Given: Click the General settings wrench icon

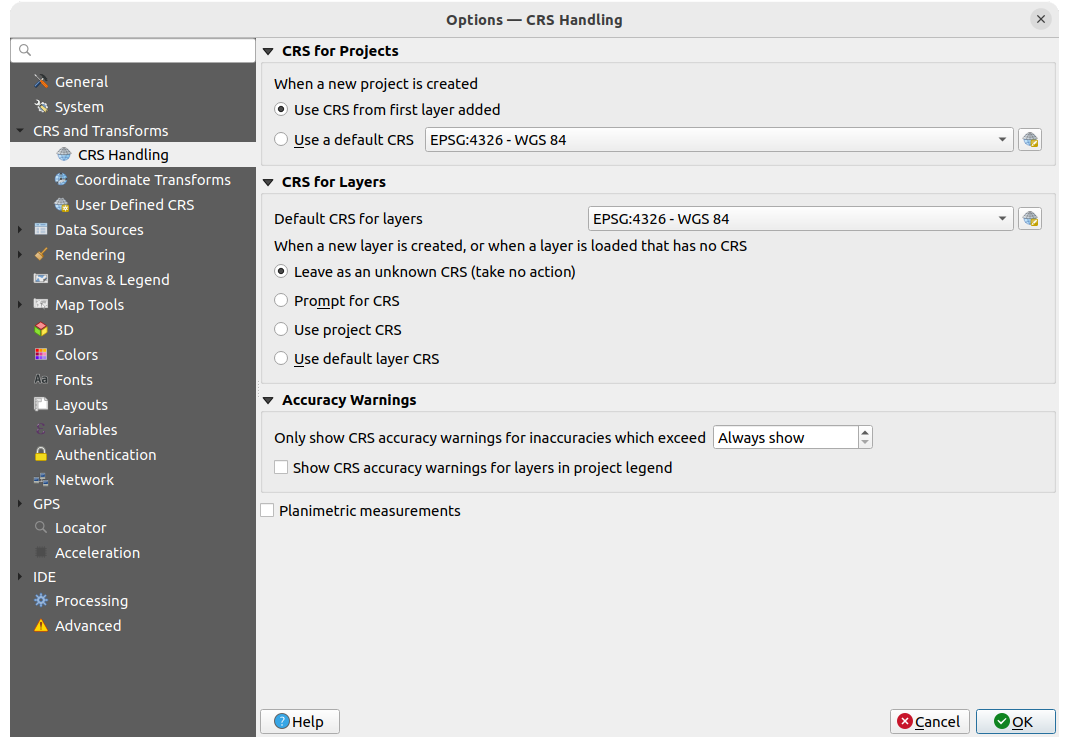Looking at the screenshot, I should 41,82.
